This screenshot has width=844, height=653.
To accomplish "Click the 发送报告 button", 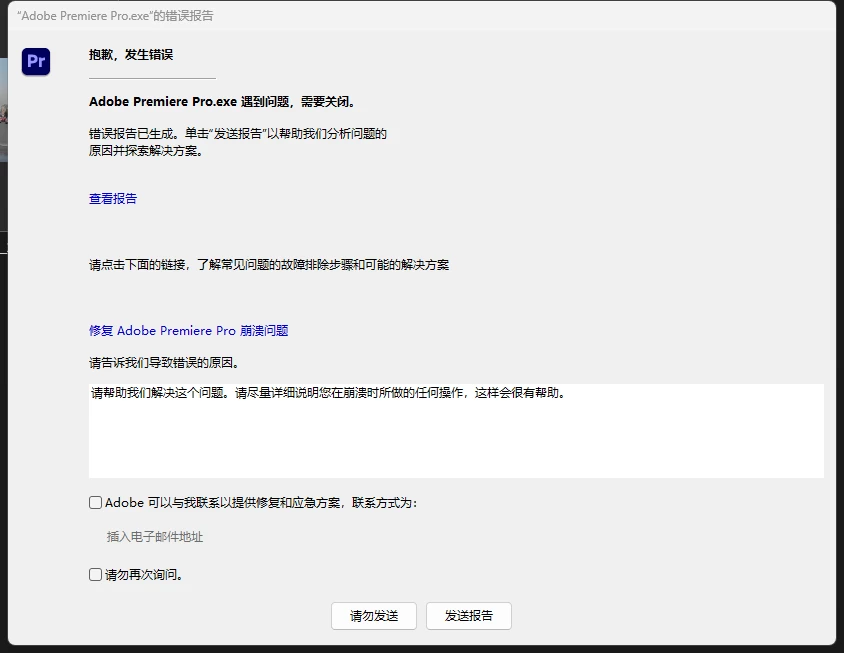I will point(468,616).
